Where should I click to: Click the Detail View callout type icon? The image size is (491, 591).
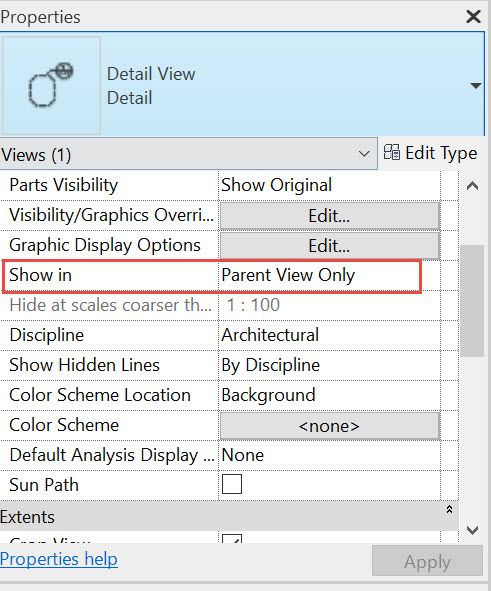click(x=51, y=85)
